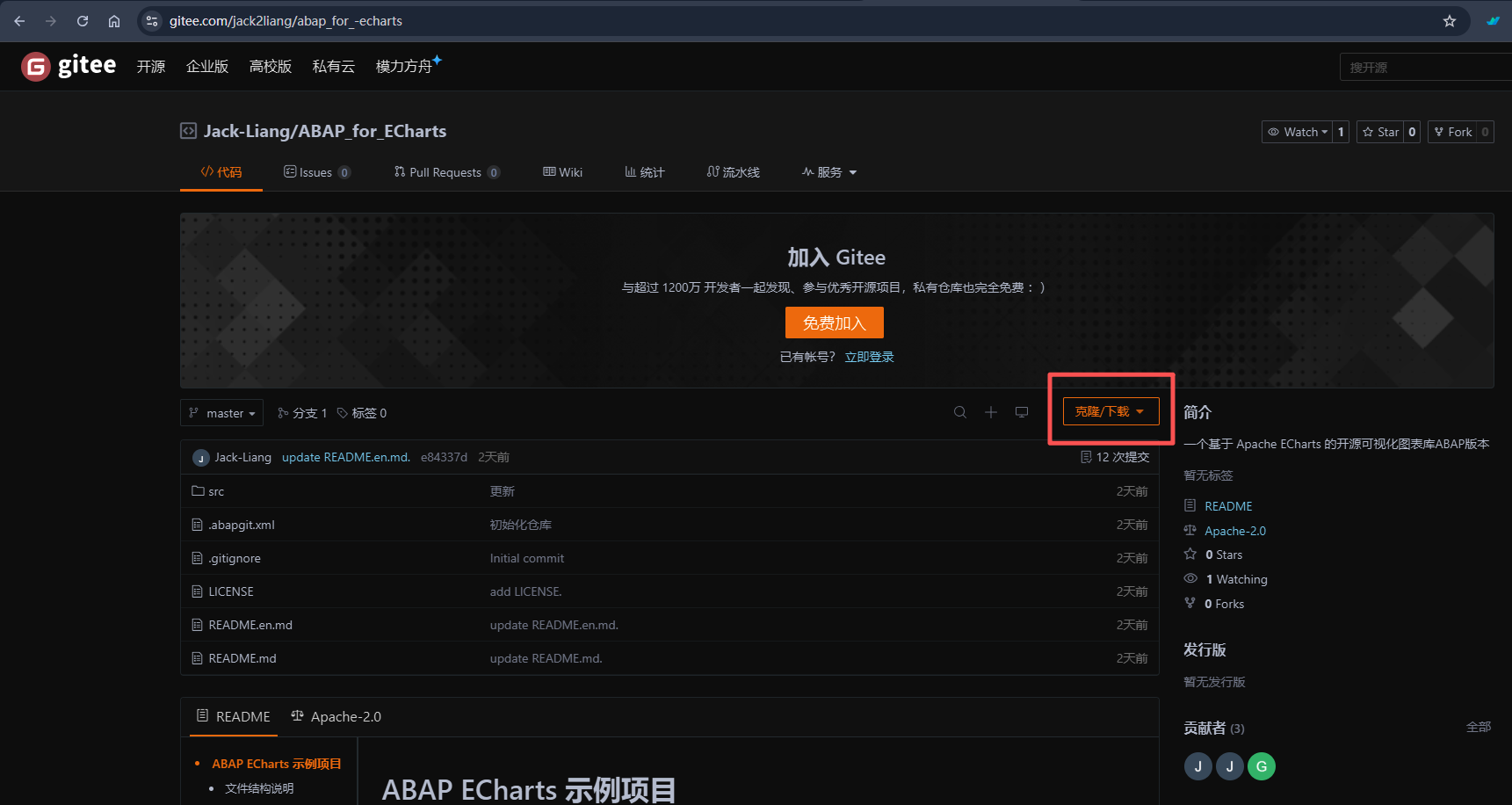Screen dimensions: 1512x805
Task: Click 标签 0 tags link
Action: tap(362, 413)
